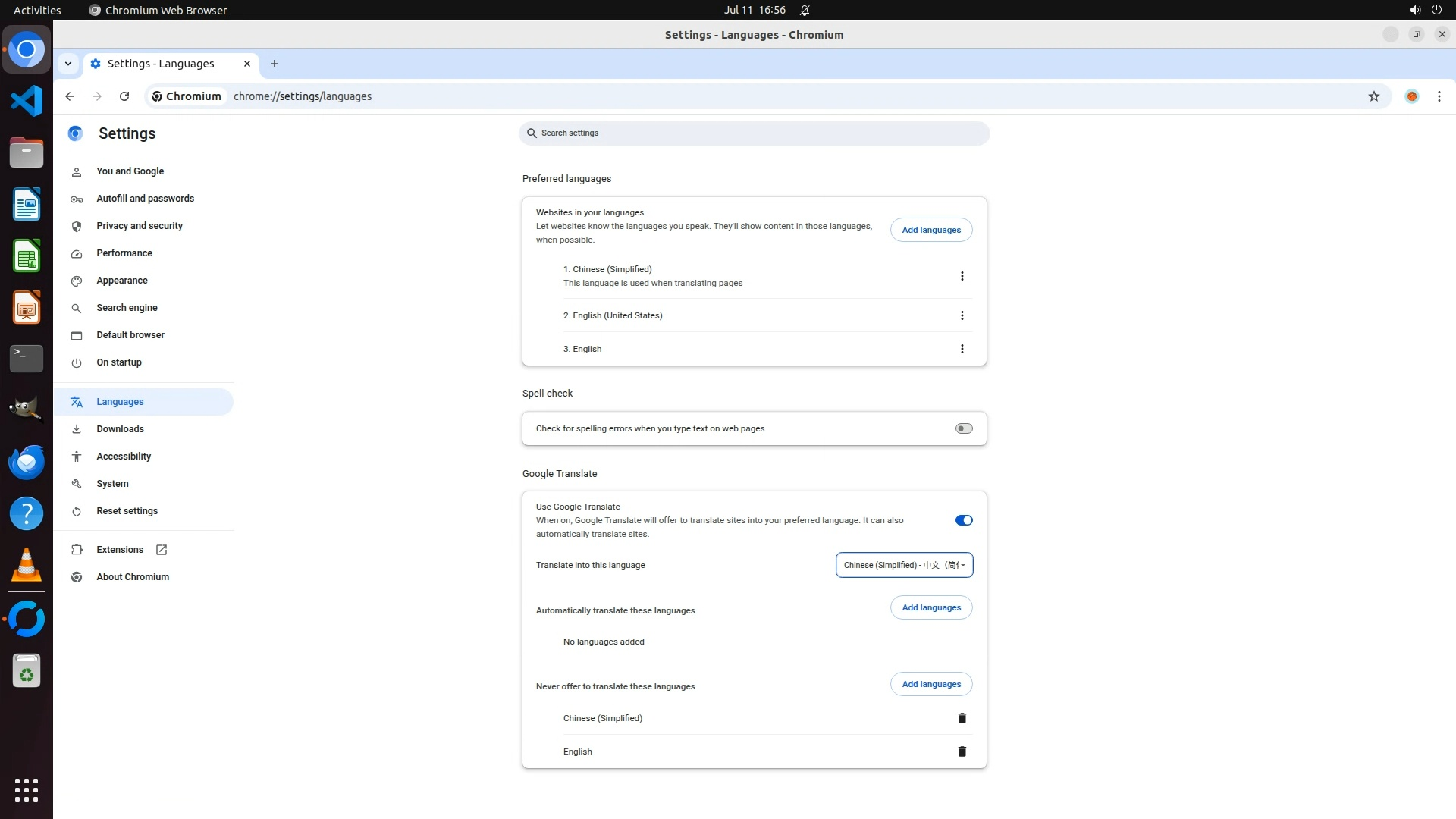The width and height of the screenshot is (1456, 819).
Task: Reload the settings page
Action: [x=124, y=96]
